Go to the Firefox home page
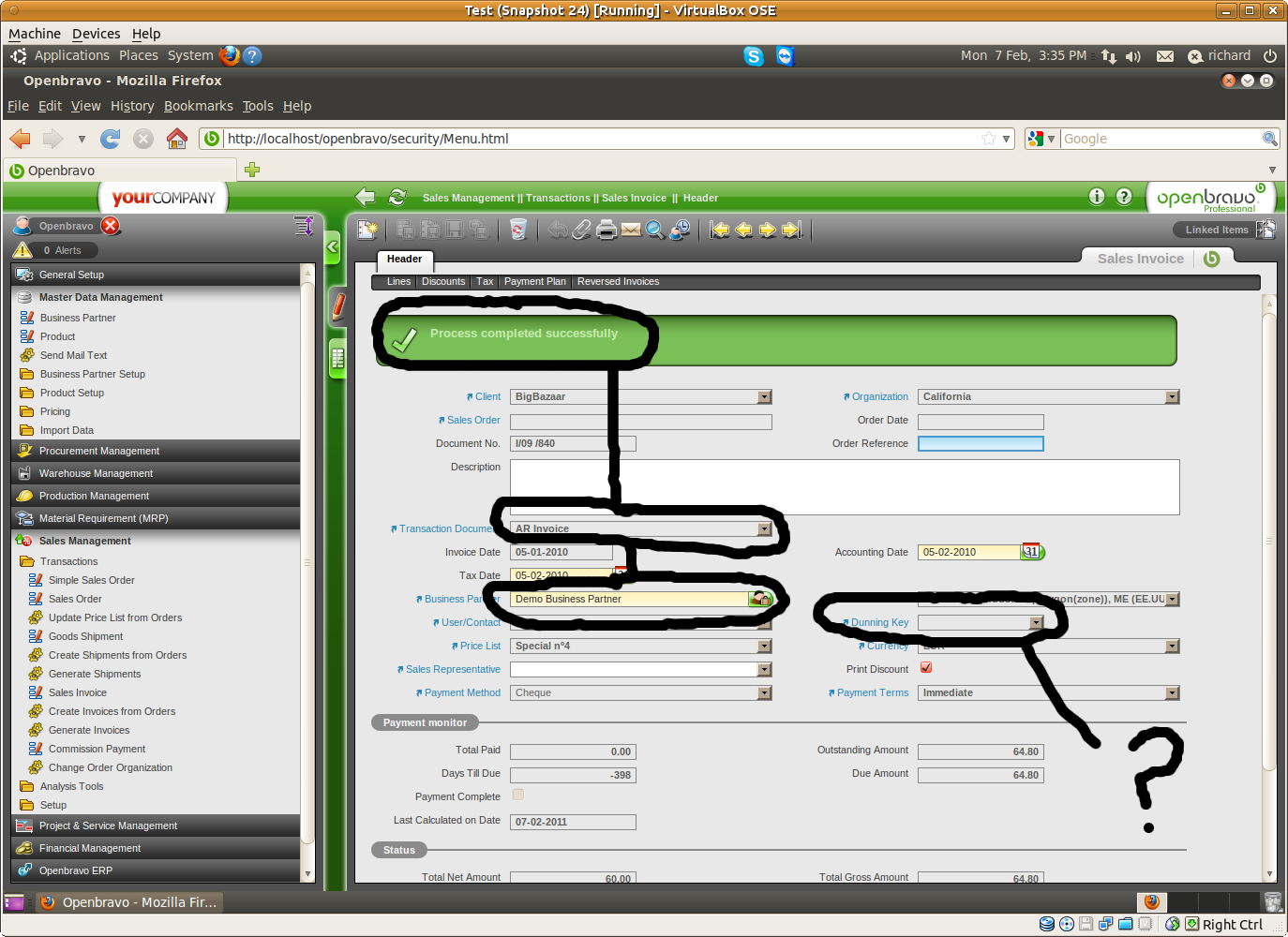The image size is (1288, 937). point(177,139)
